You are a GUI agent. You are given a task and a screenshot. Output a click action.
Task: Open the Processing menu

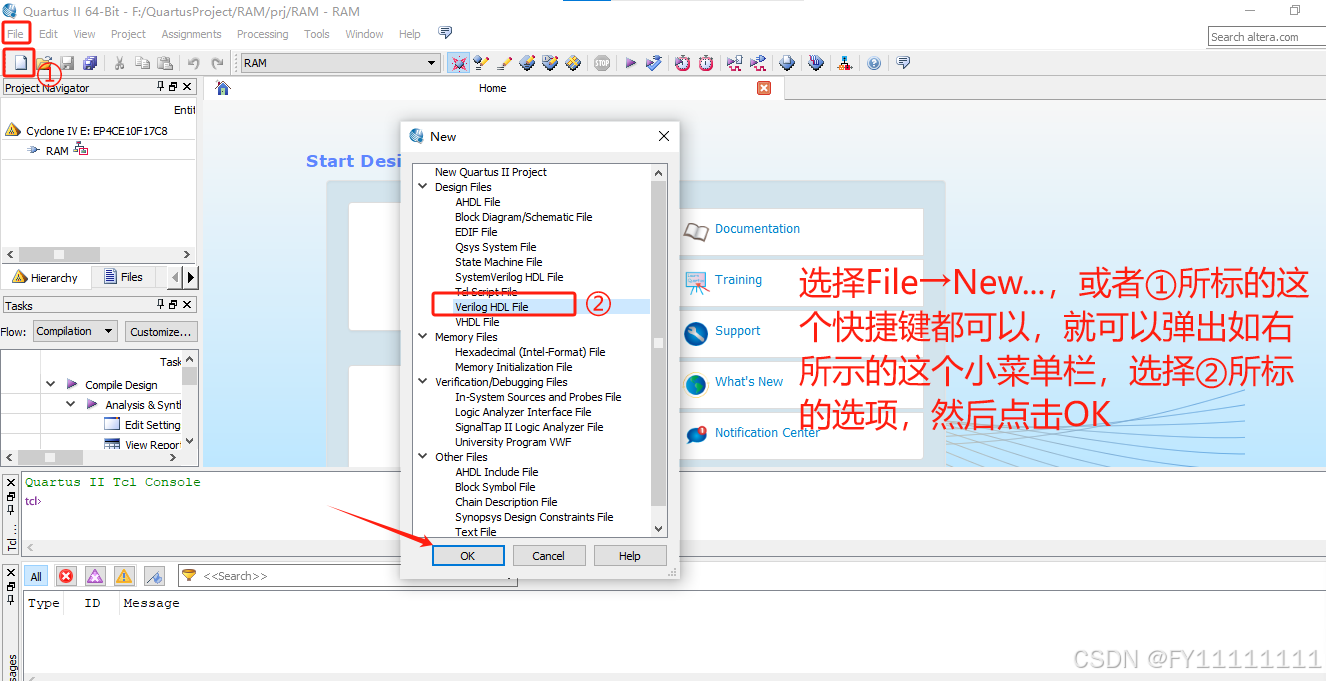[262, 34]
